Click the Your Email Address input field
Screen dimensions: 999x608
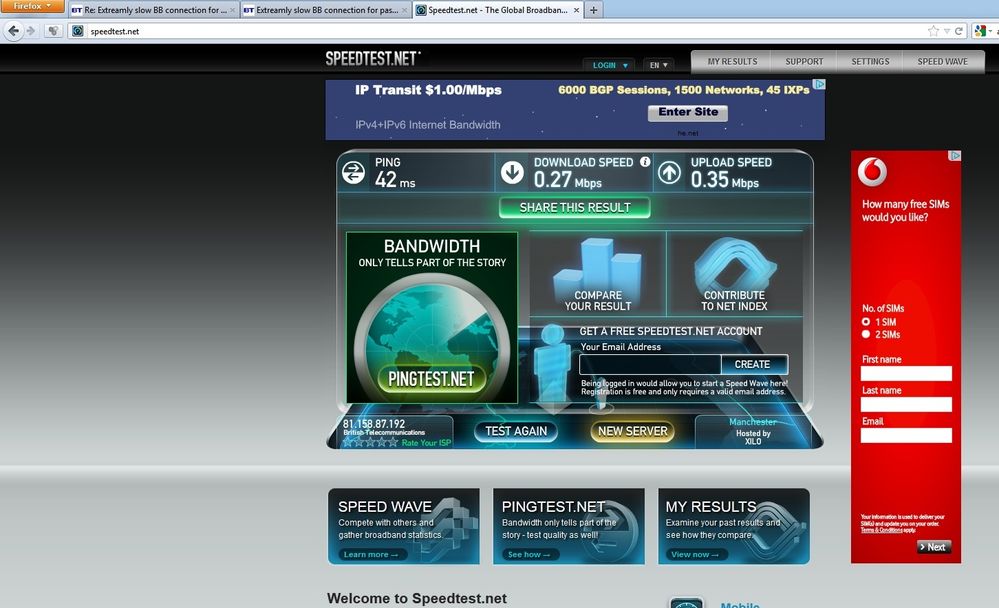[650, 365]
